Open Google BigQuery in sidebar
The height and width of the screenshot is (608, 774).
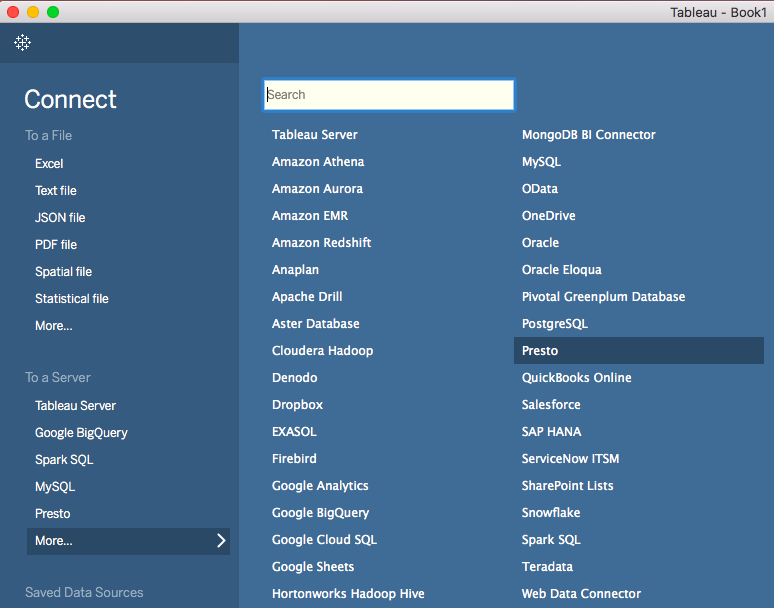[81, 433]
